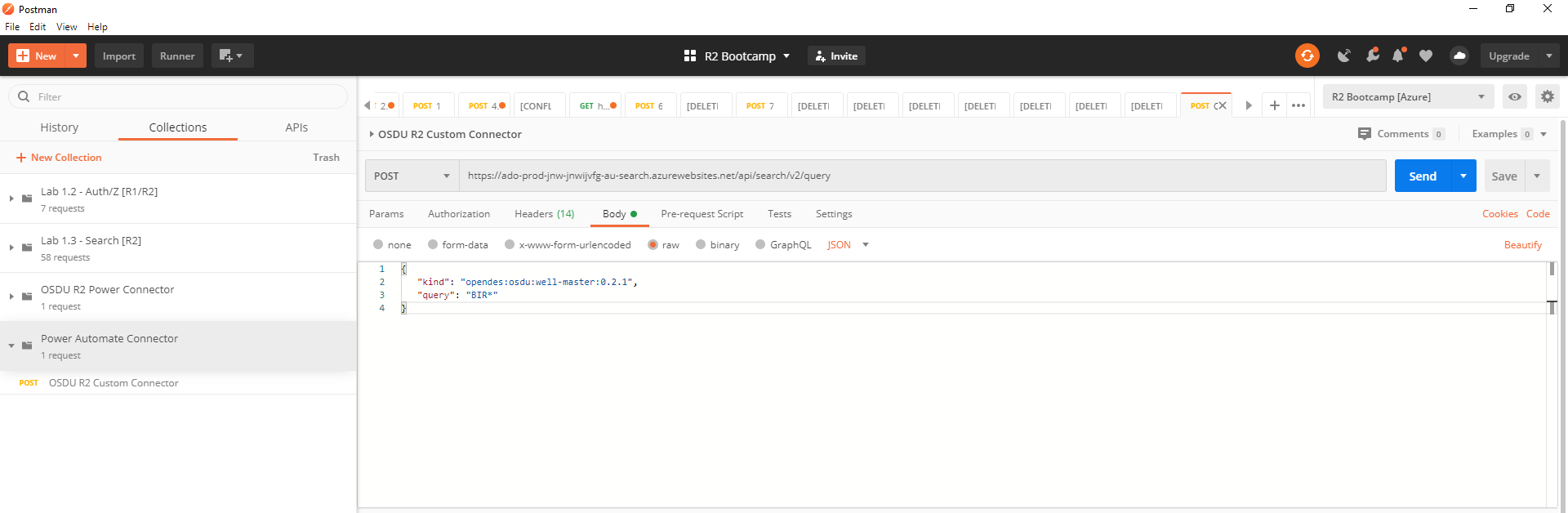1568x513 pixels.
Task: Click the Lab 1.3 - Search folder icon
Action: coord(27,248)
